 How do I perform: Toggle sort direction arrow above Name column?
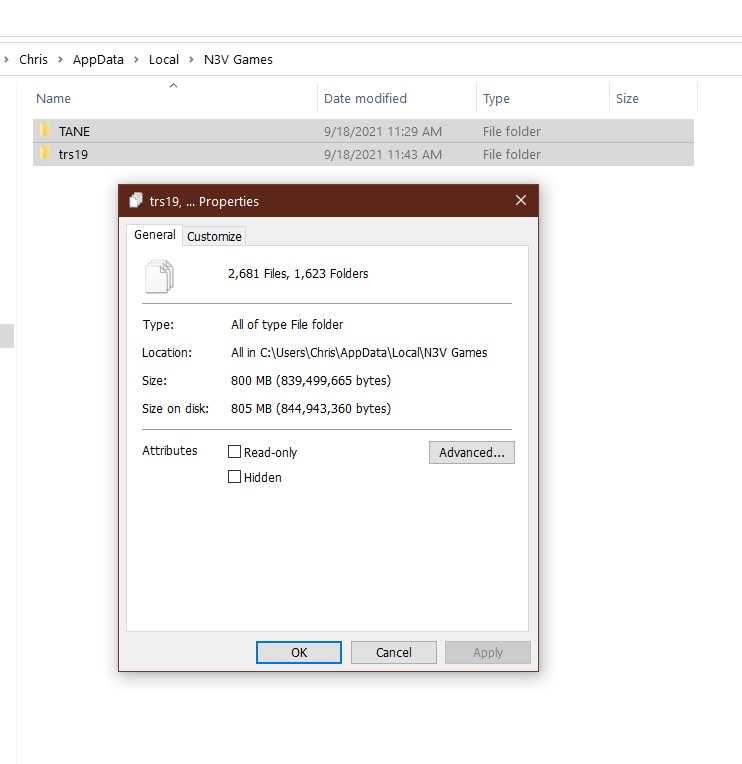[173, 86]
